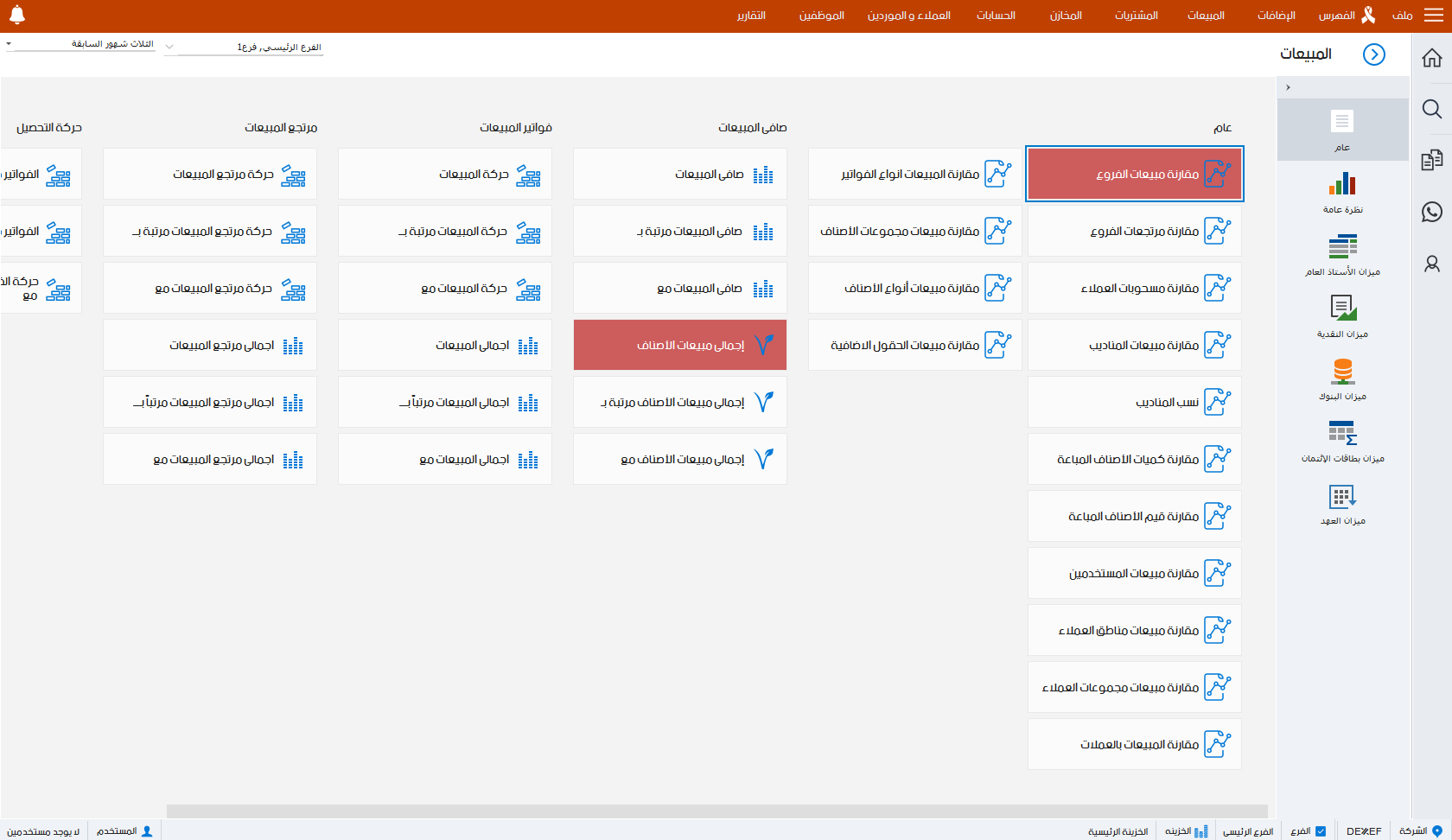Open the ميزان العهد report icon
1452x840 pixels.
click(x=1342, y=496)
